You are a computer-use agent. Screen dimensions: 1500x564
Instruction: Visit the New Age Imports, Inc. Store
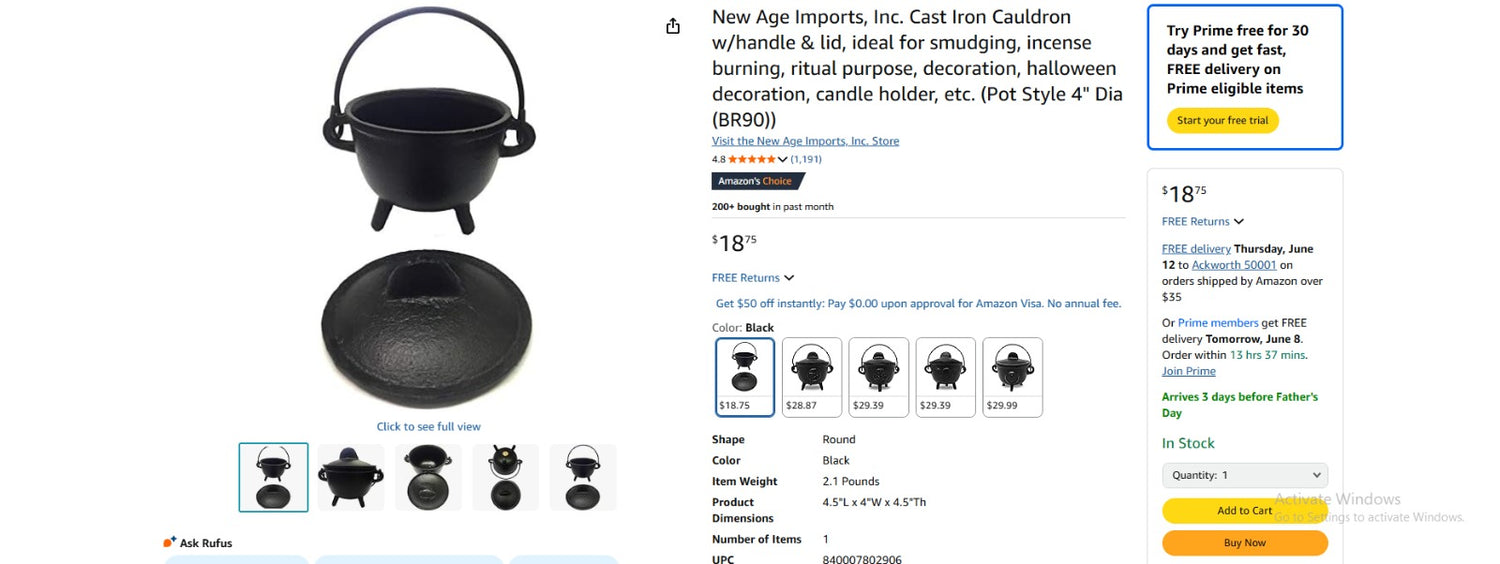pos(805,141)
